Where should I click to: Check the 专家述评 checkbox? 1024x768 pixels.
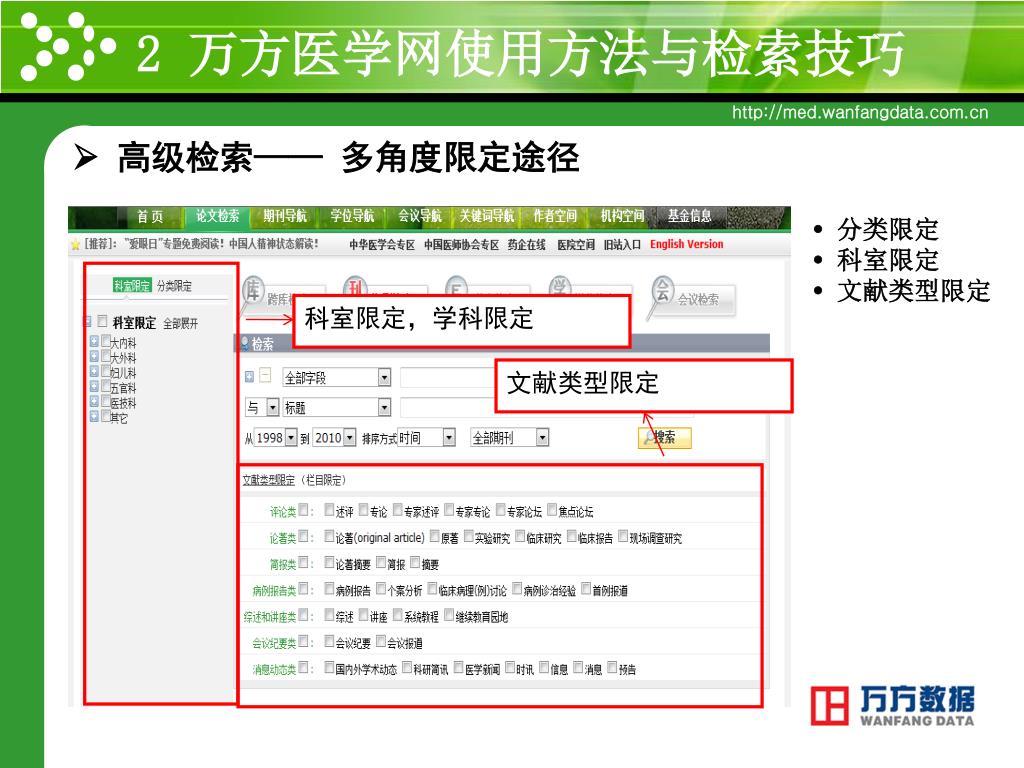pos(398,509)
